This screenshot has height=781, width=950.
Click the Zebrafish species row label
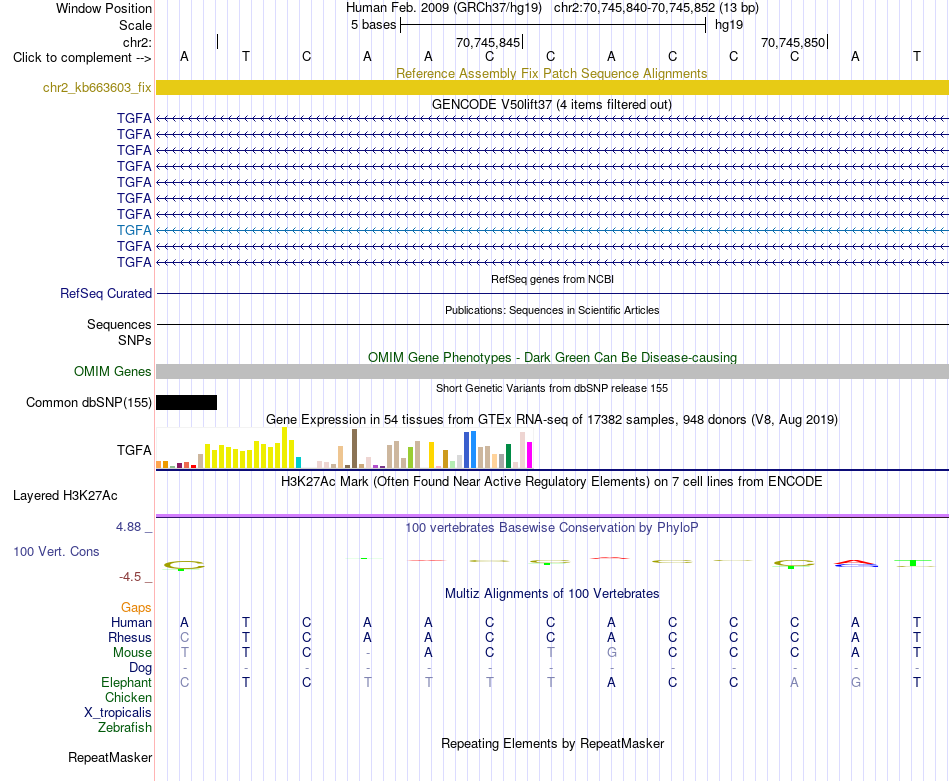[x=125, y=728]
